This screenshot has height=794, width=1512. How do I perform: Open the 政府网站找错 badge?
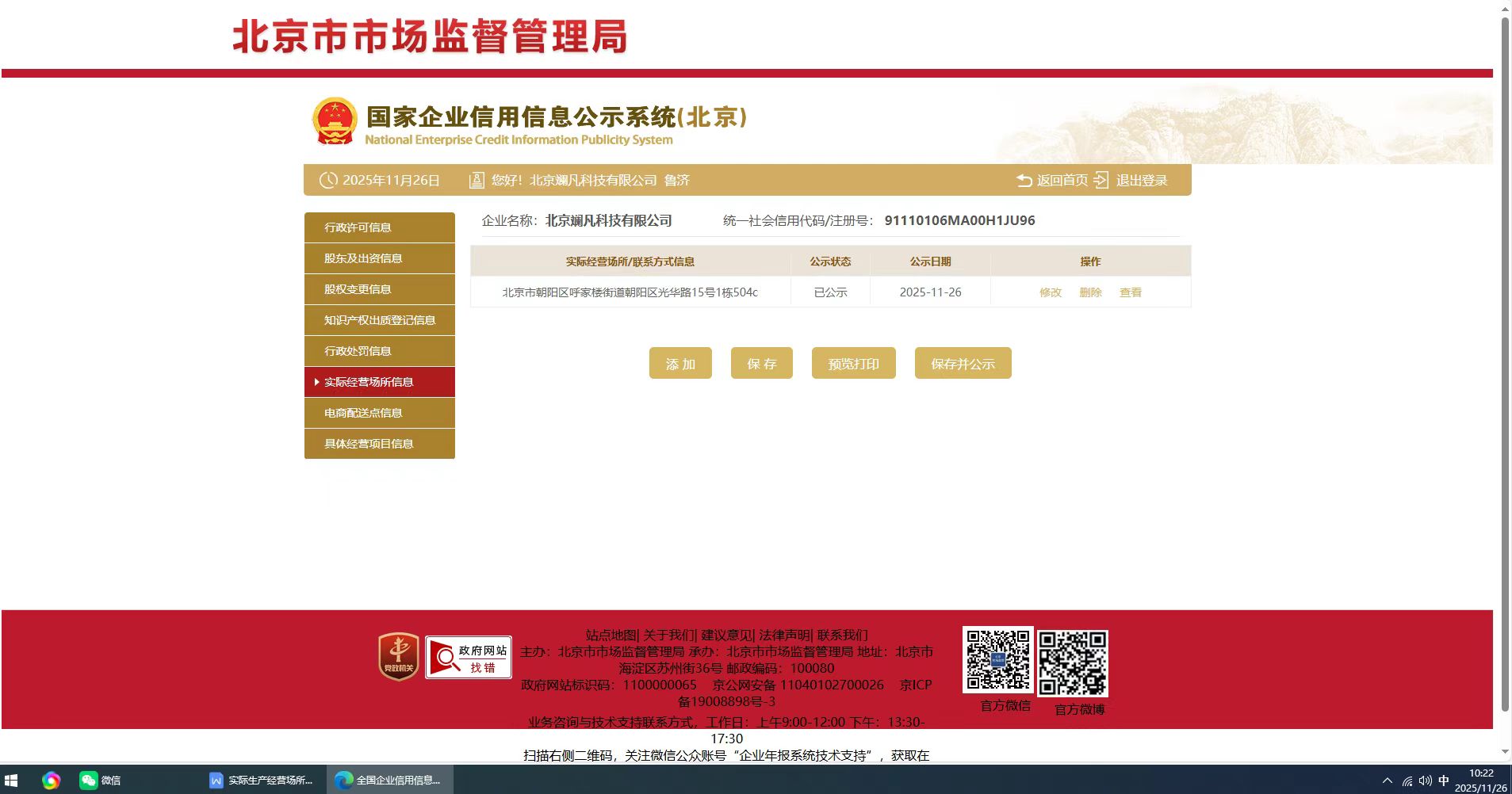point(469,657)
